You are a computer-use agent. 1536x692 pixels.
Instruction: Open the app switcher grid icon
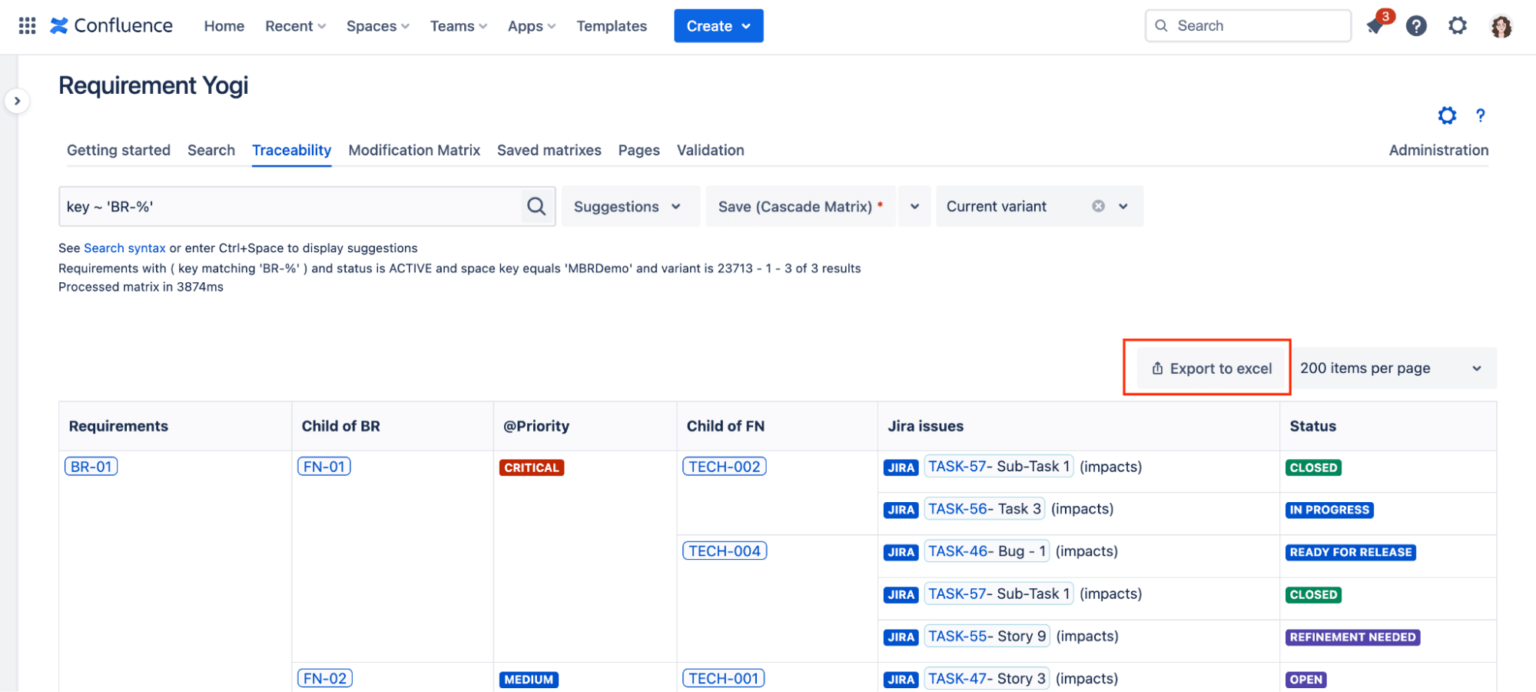tap(25, 25)
